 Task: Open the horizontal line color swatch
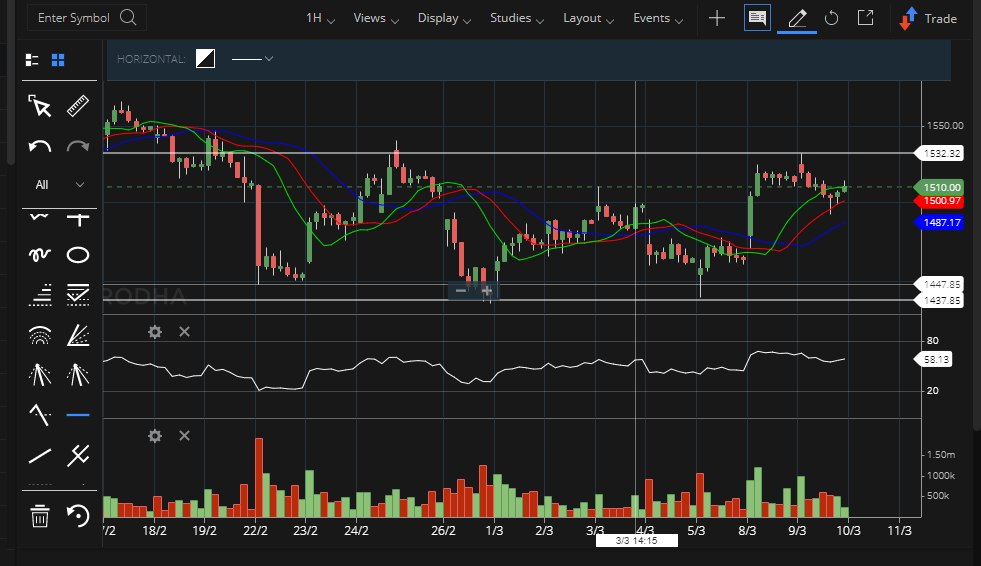(x=205, y=59)
